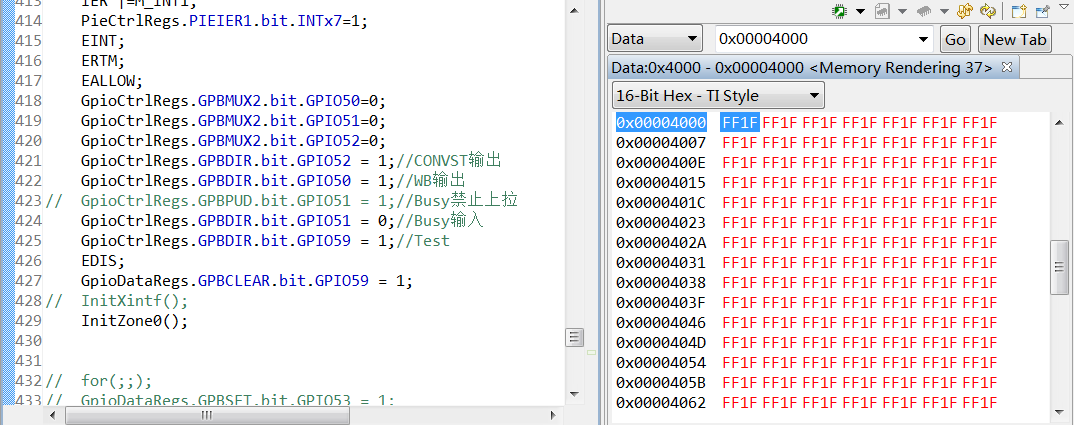Viewport: 1074px width, 425px height.
Task: Click memory address 0x0000402A
Action: (661, 243)
